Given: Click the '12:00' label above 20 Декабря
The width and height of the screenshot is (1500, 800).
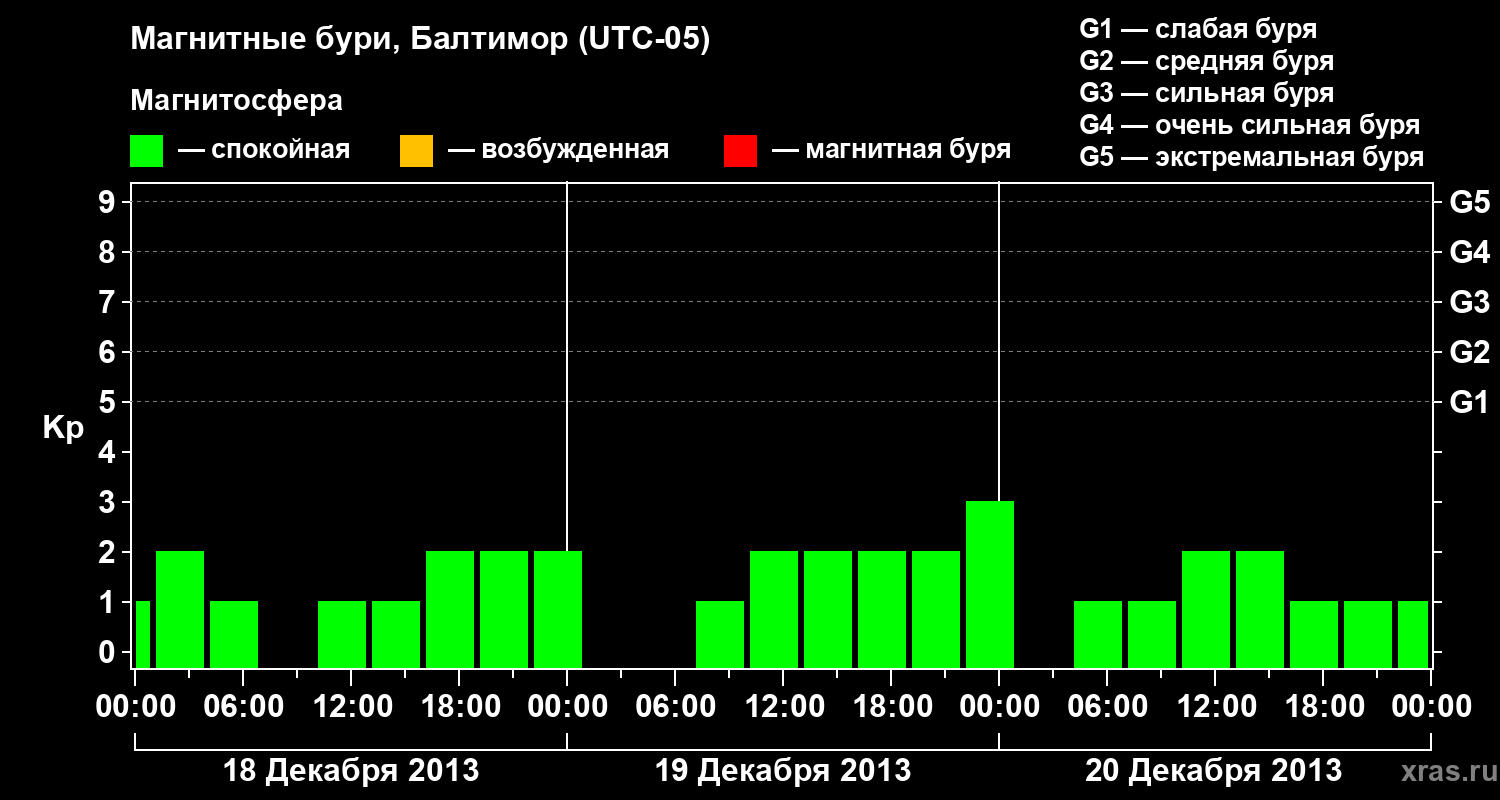Looking at the screenshot, I should 1215,706.
